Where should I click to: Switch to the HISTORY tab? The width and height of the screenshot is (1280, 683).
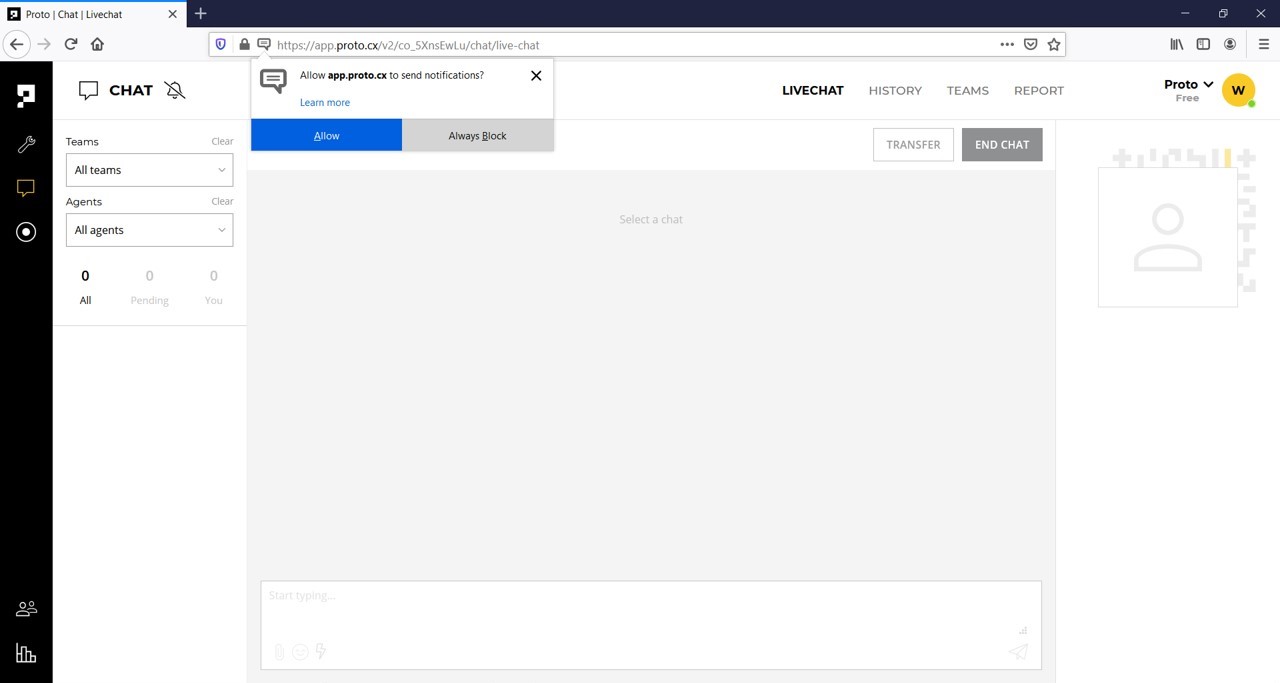(895, 90)
